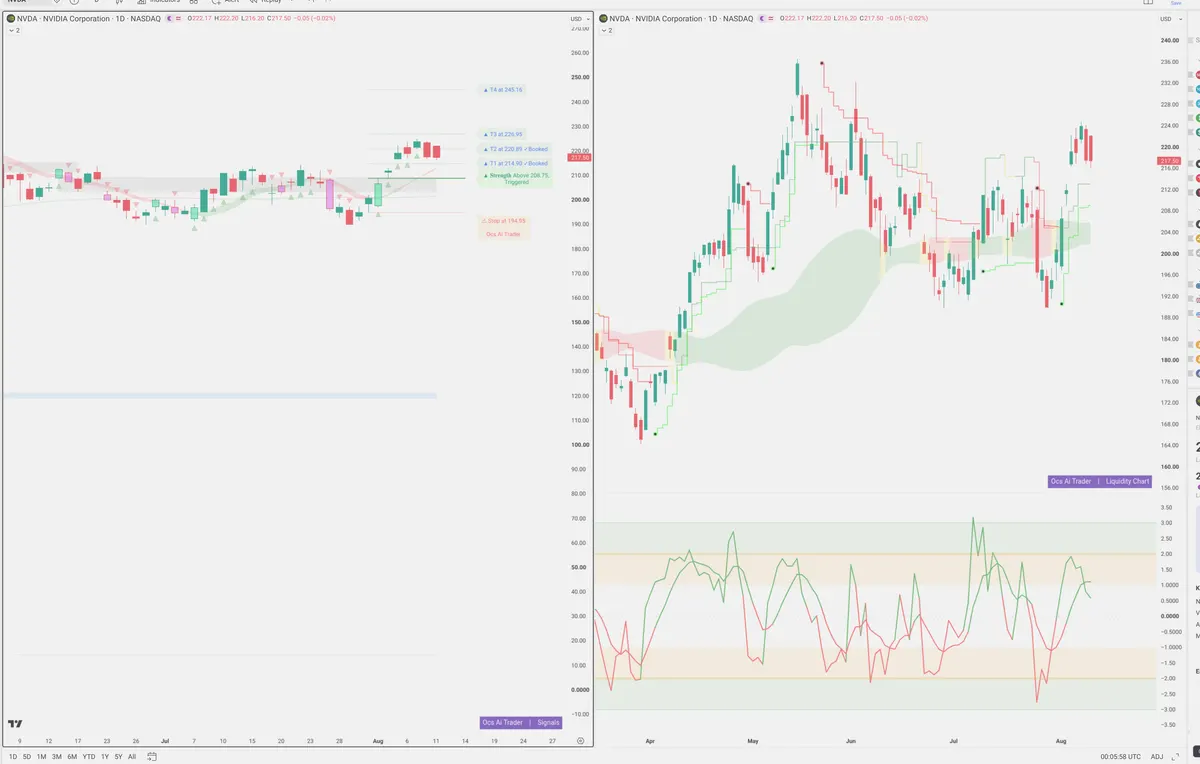Select the YTD time range button
Viewport: 1200px width, 764px height.
(89, 757)
